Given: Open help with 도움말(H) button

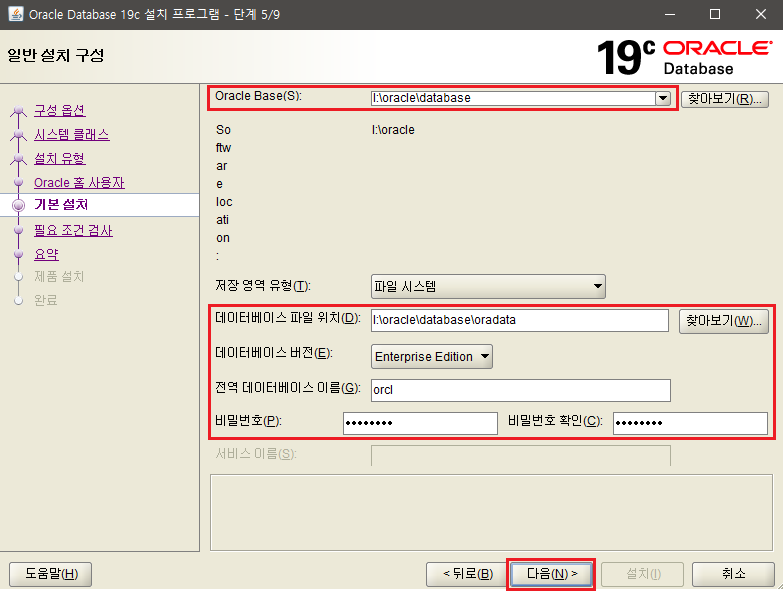Looking at the screenshot, I should point(50,574).
